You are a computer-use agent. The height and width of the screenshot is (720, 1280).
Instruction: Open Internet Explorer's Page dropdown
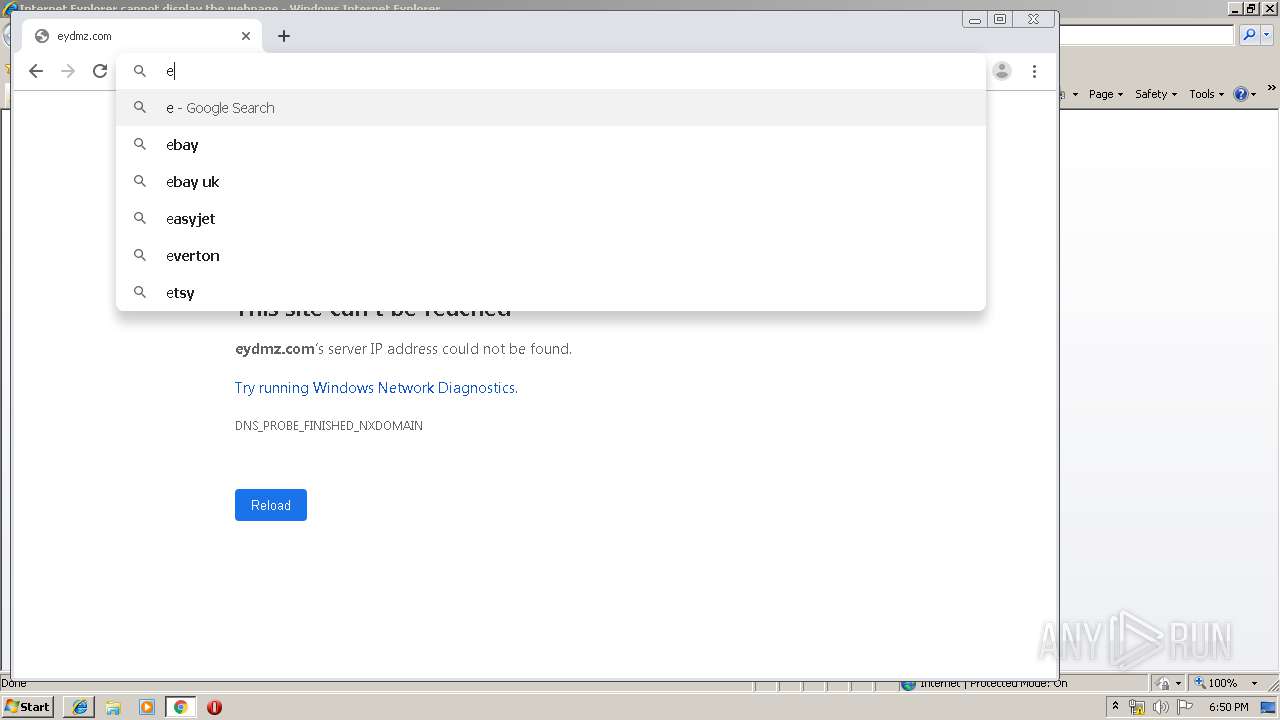pos(1106,94)
